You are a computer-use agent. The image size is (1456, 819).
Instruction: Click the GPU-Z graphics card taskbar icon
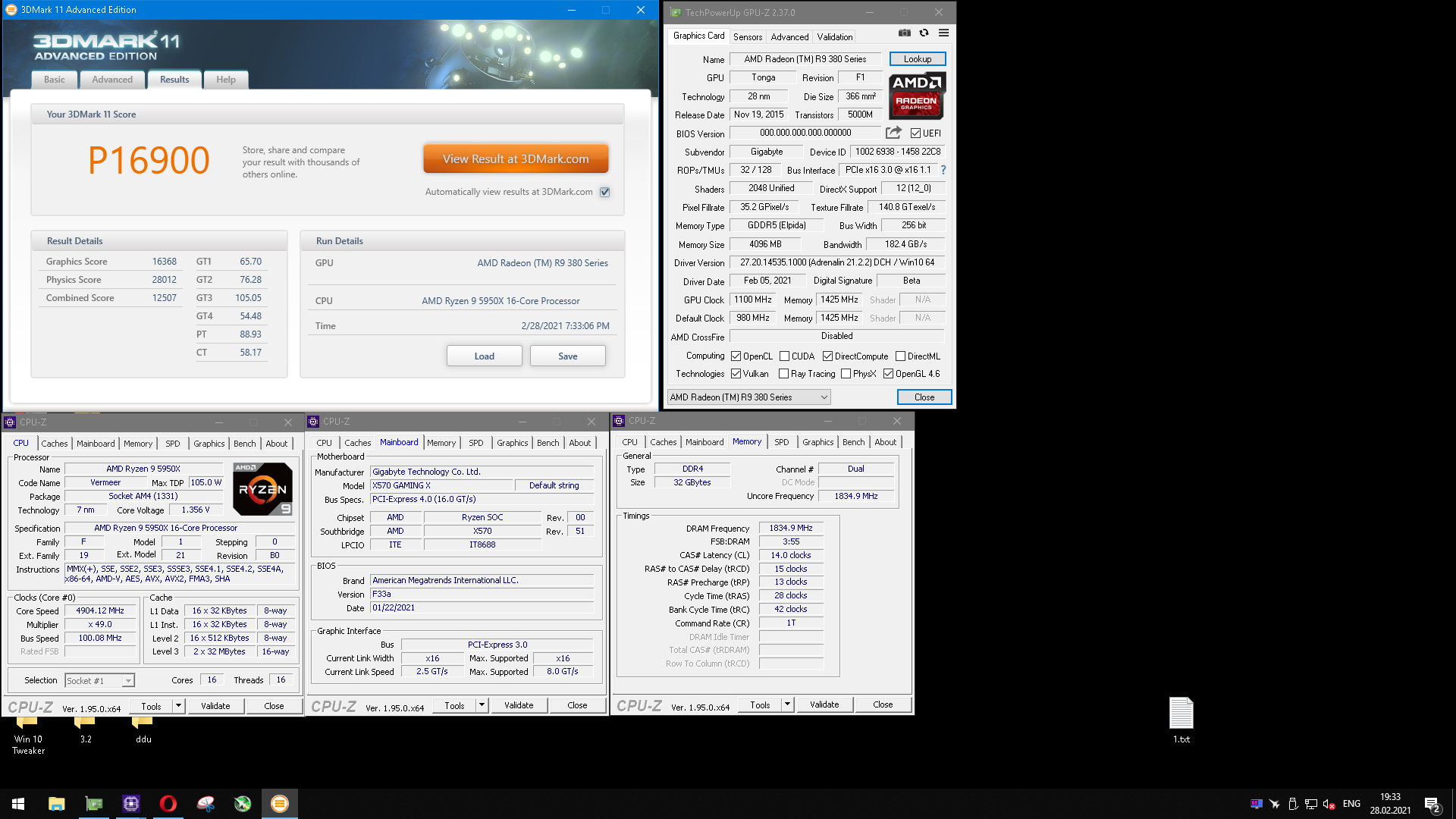(93, 804)
